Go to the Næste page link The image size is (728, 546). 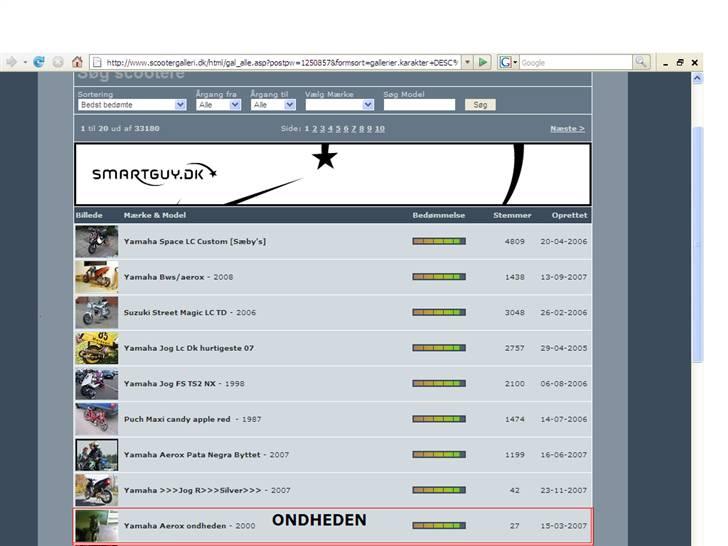(567, 129)
